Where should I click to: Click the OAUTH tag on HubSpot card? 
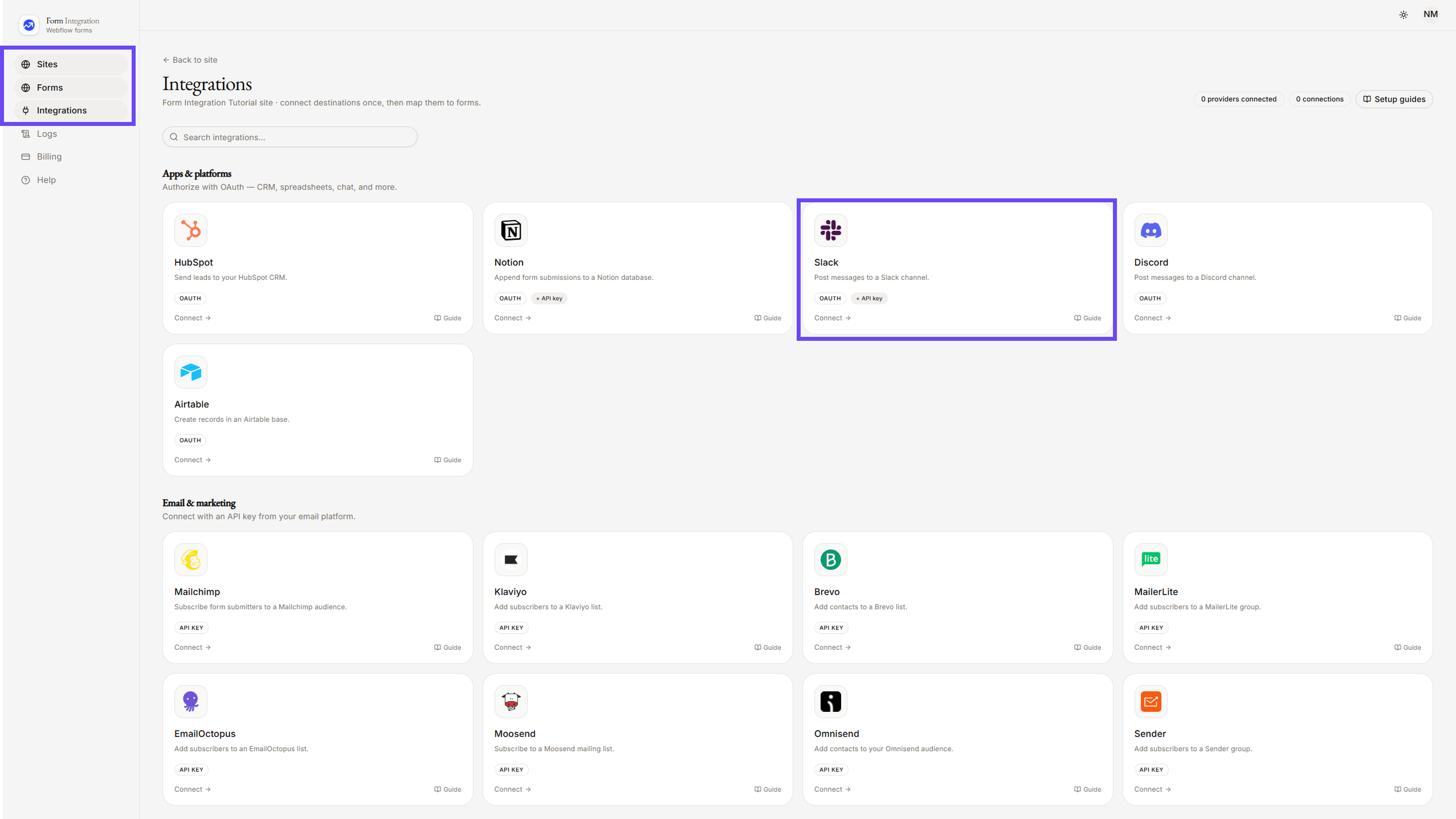click(x=190, y=299)
